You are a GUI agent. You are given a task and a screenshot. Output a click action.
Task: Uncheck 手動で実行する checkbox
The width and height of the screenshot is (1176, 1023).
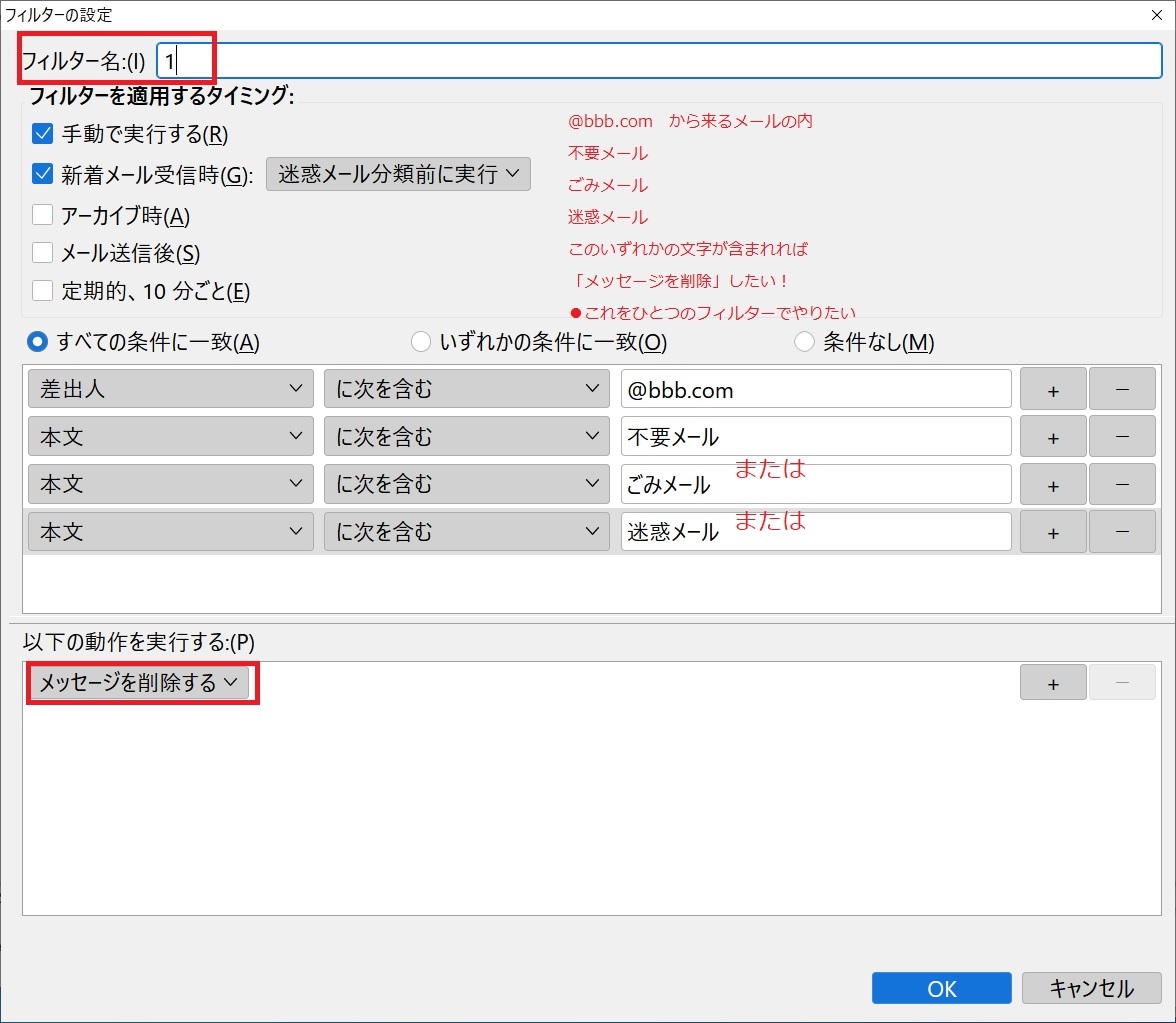click(x=43, y=134)
